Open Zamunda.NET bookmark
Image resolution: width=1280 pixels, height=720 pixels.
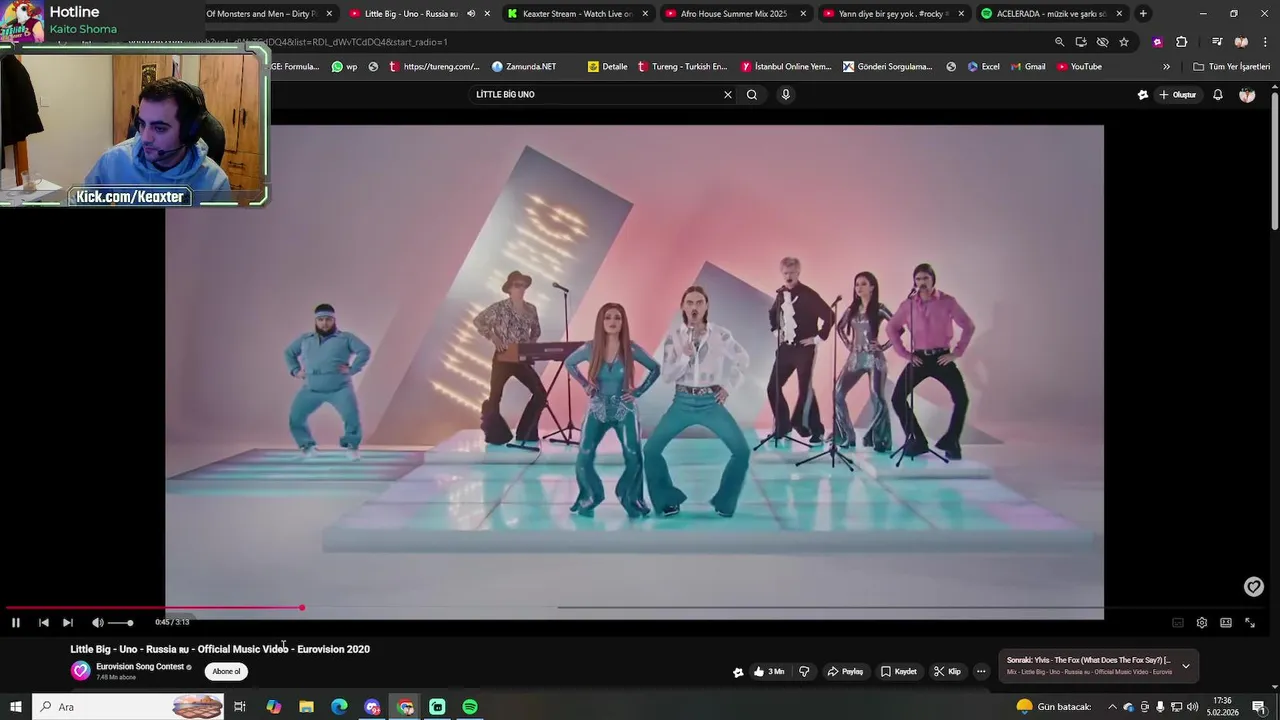524,67
